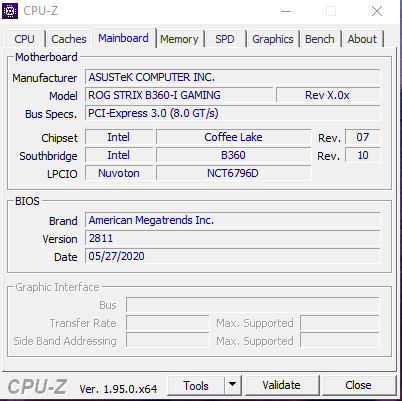Switch to the CPU tab
This screenshot has width=402, height=401.
[24, 39]
